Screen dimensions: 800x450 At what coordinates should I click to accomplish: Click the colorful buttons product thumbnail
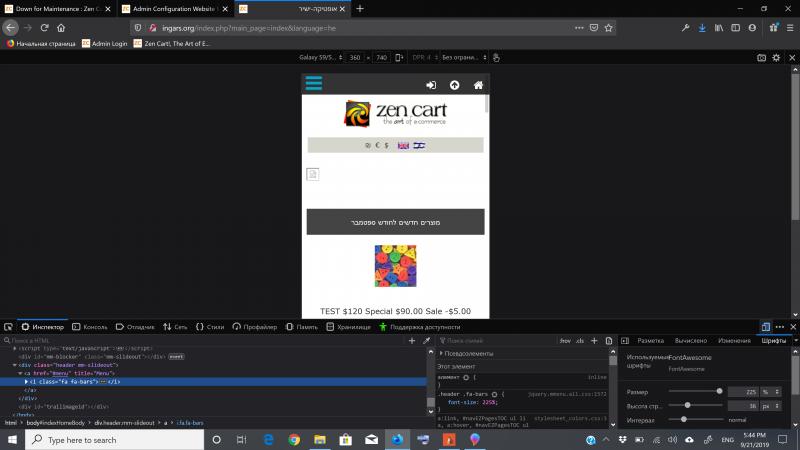[395, 266]
